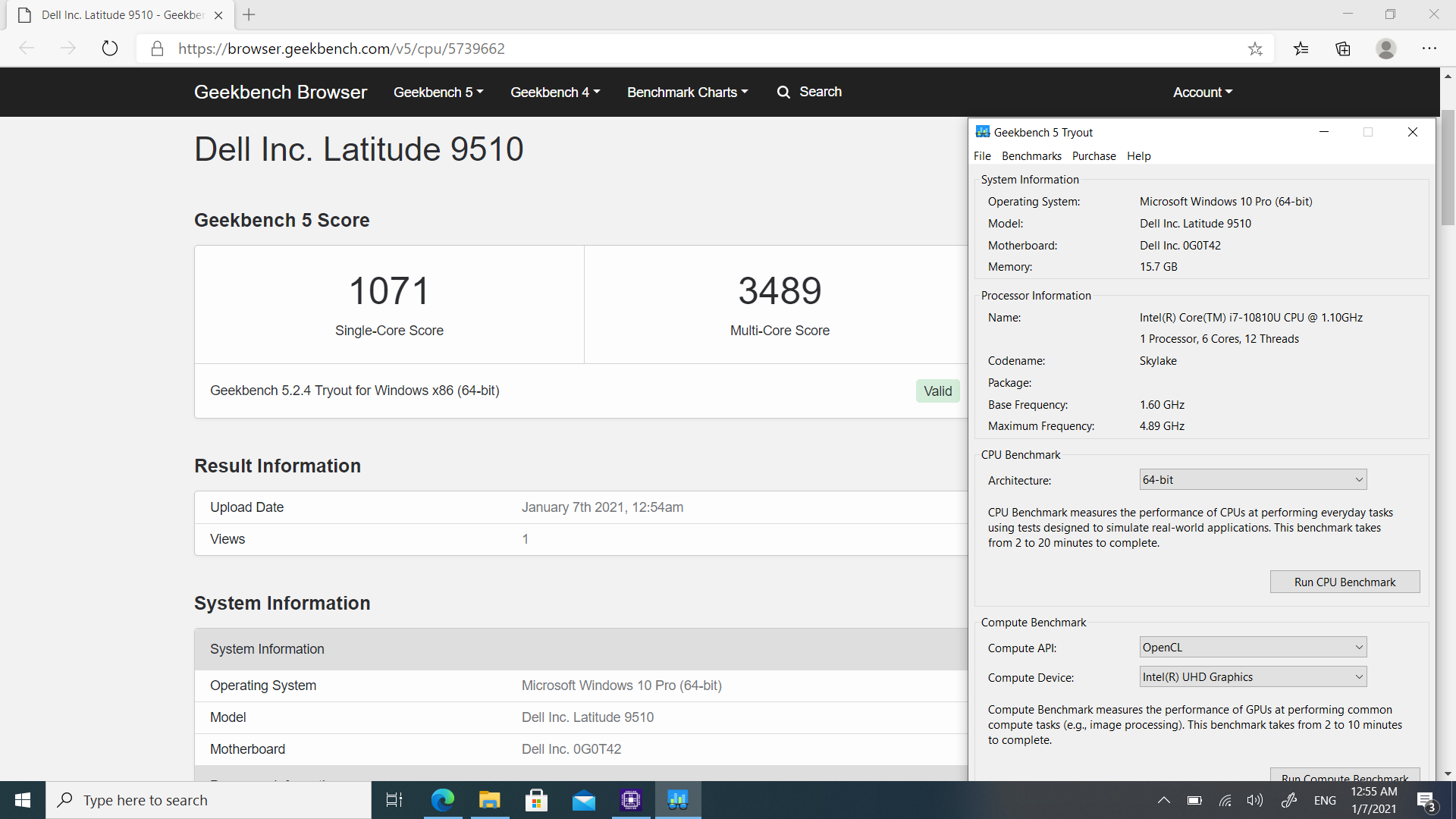Click the 15.7 GB memory value

tap(1158, 267)
